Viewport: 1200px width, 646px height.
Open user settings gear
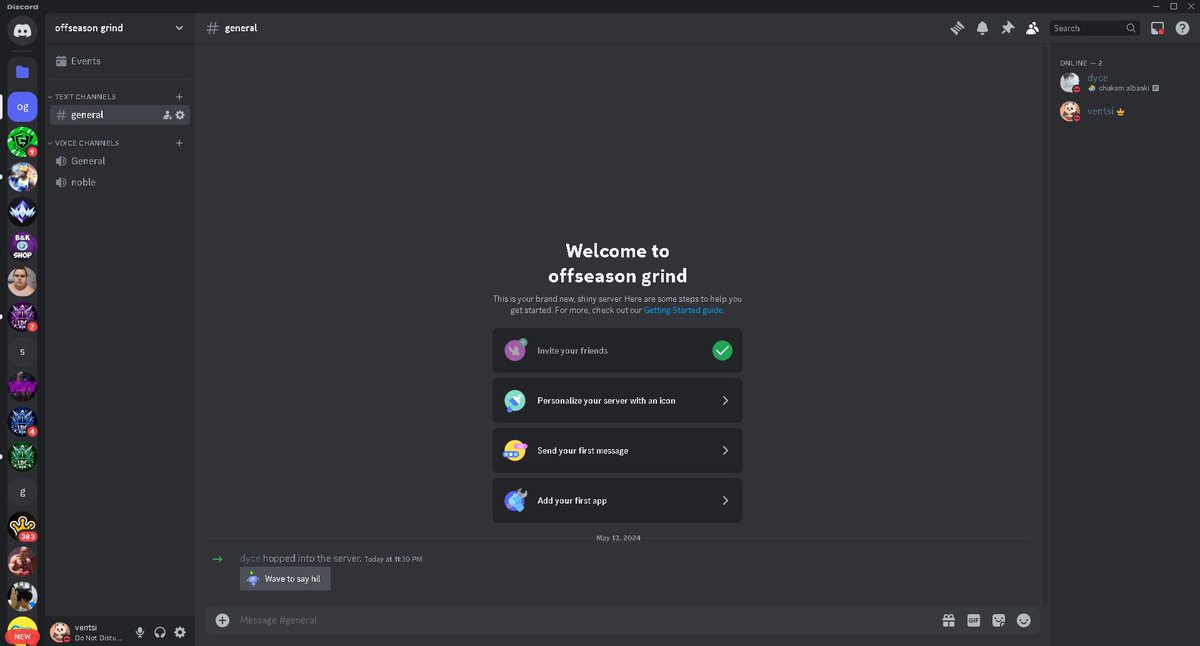pyautogui.click(x=180, y=632)
